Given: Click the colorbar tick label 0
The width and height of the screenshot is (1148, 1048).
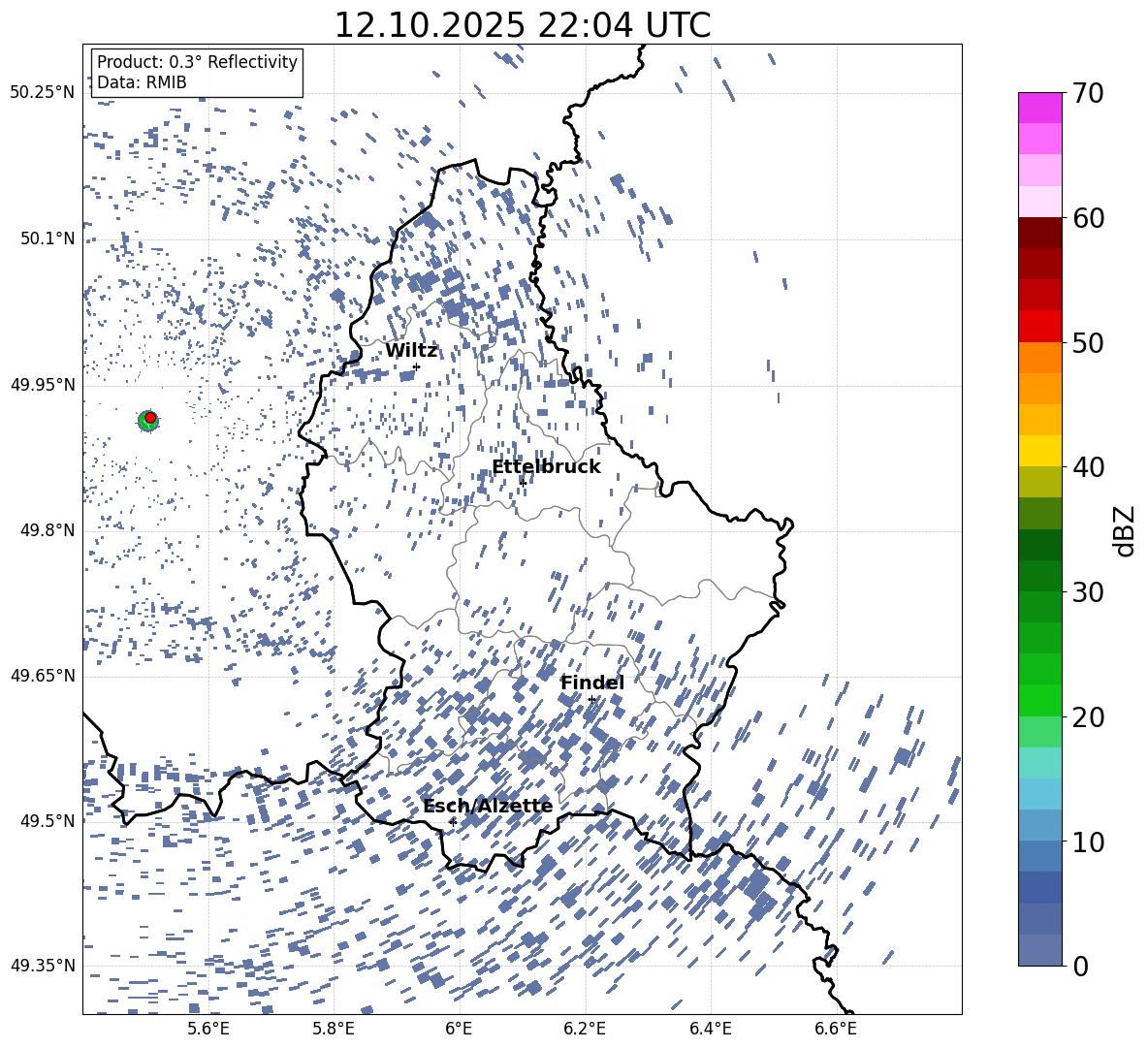Looking at the screenshot, I should pyautogui.click(x=1079, y=966).
